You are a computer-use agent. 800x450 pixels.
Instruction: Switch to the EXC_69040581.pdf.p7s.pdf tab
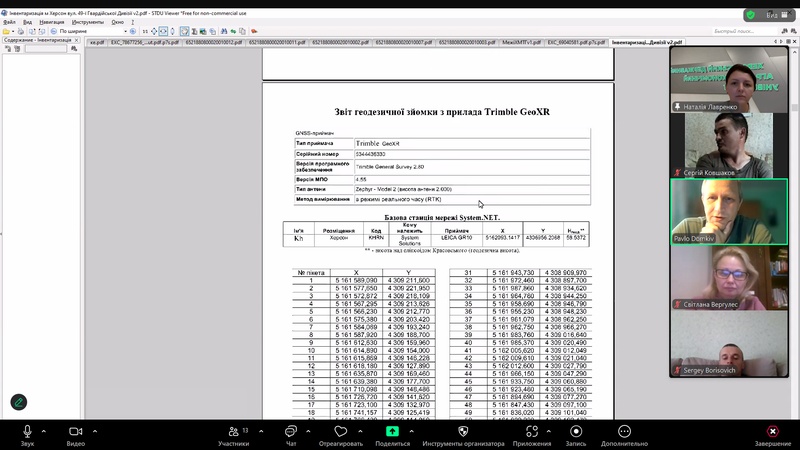(576, 42)
